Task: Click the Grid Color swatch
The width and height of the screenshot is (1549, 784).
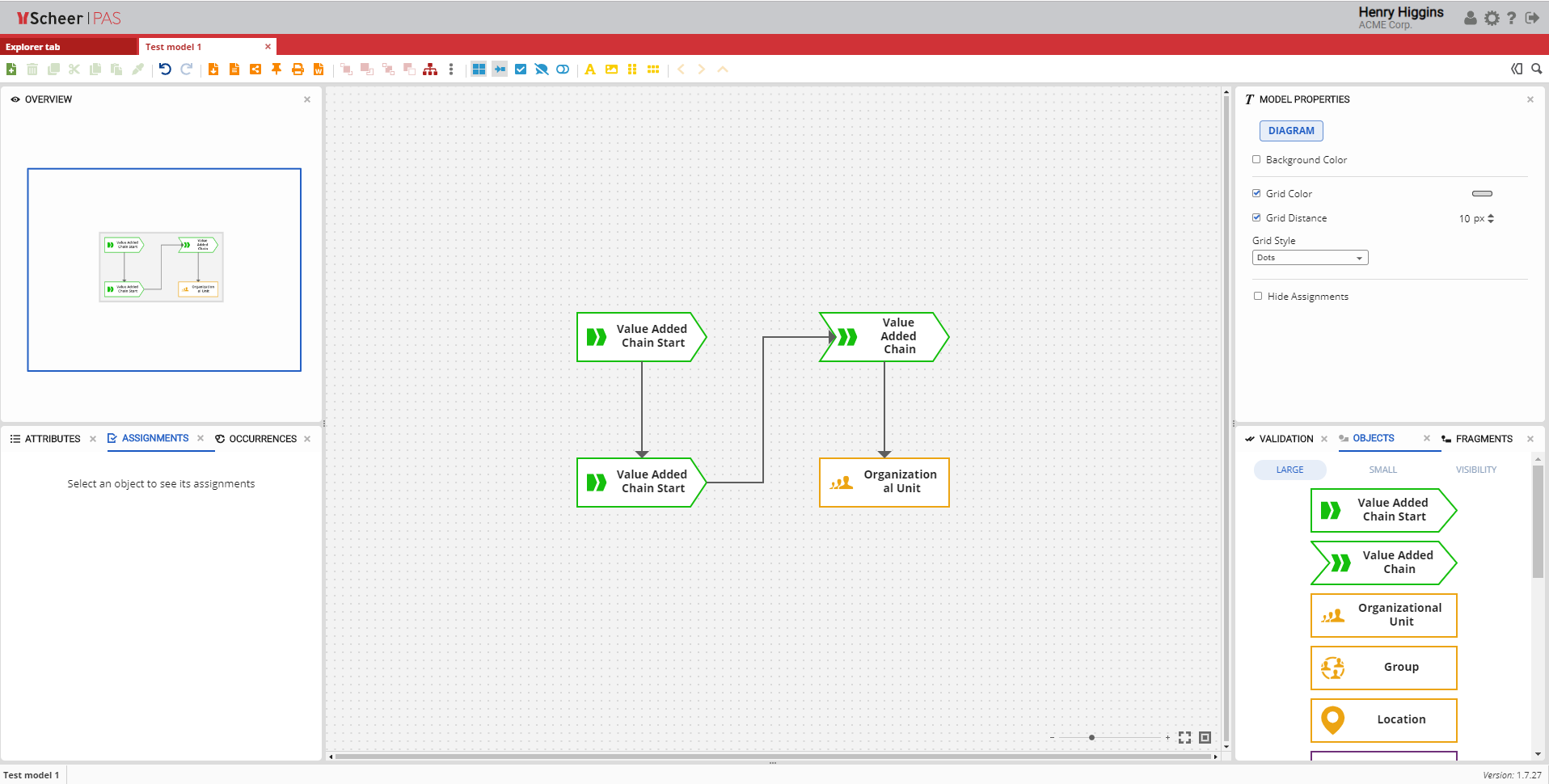Action: [1482, 194]
